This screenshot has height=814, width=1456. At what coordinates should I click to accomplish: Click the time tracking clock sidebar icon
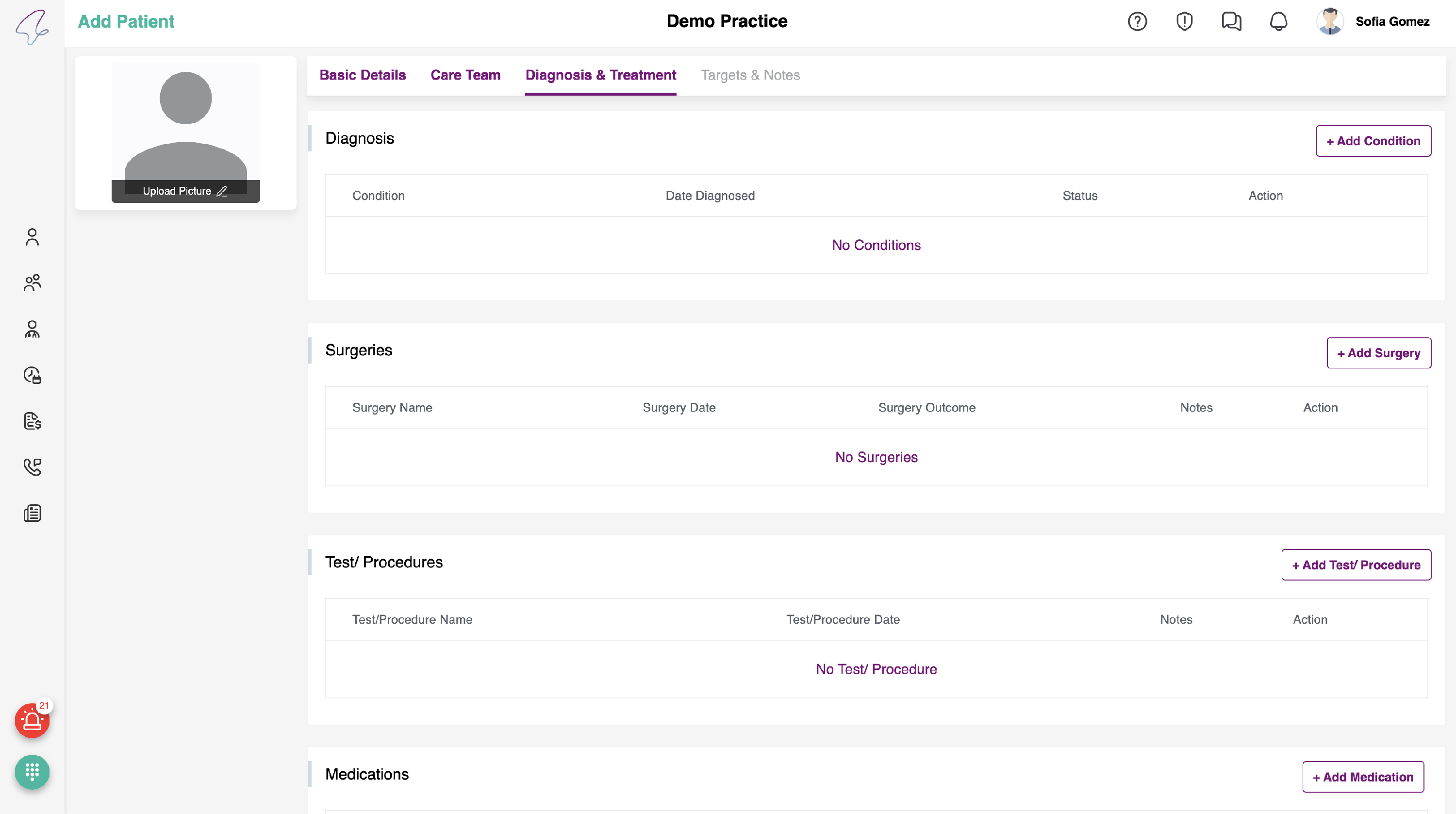point(32,375)
